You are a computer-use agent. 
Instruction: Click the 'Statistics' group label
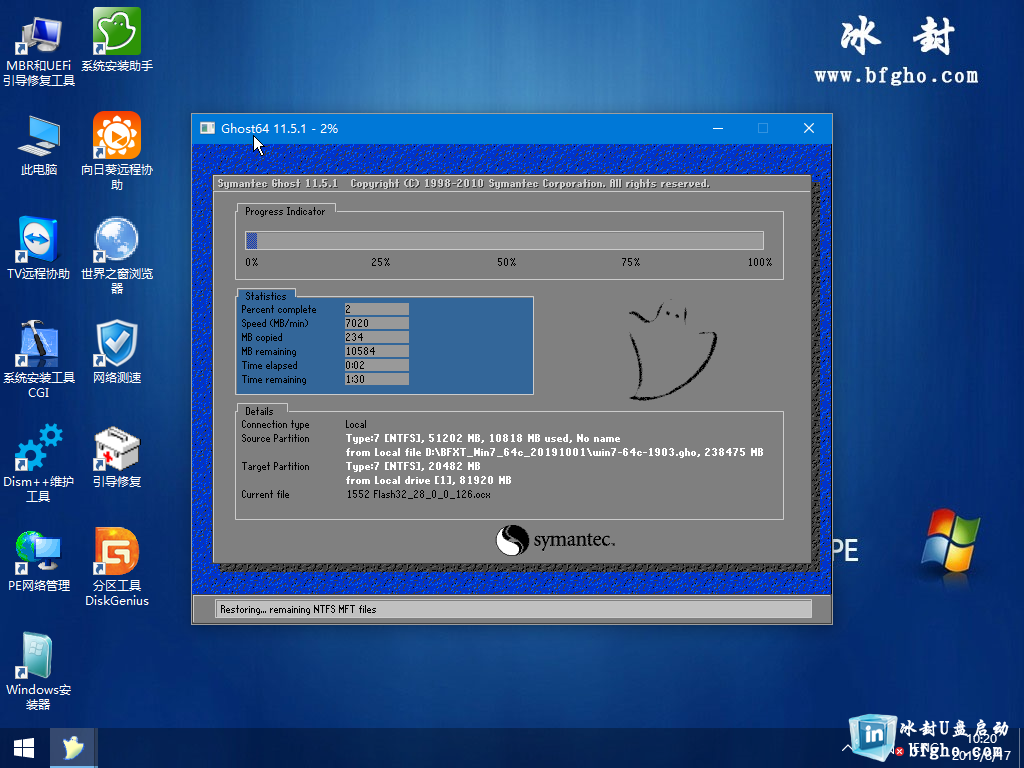tap(266, 296)
